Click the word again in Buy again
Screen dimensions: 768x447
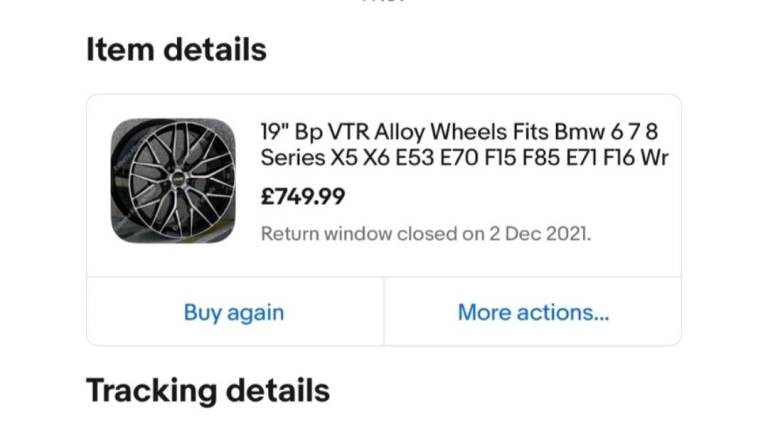pos(255,312)
